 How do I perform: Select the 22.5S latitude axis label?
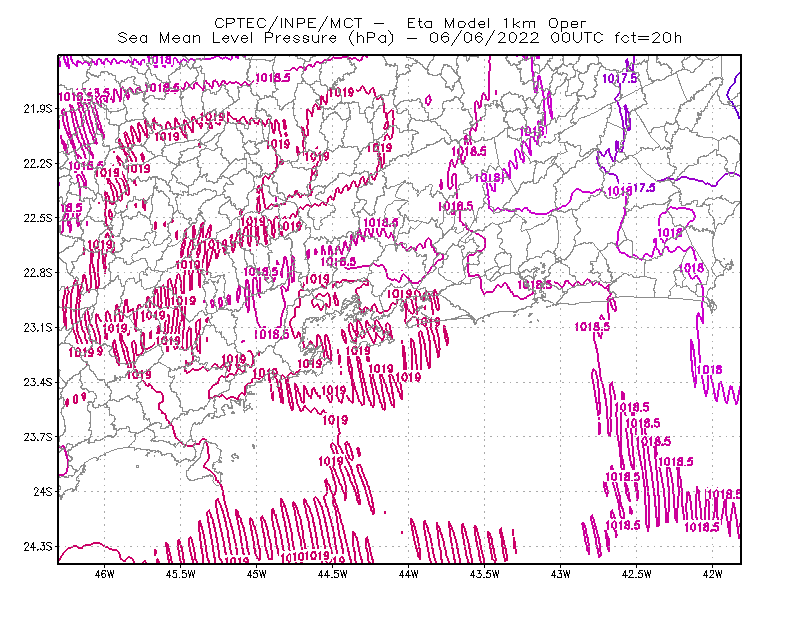click(38, 218)
